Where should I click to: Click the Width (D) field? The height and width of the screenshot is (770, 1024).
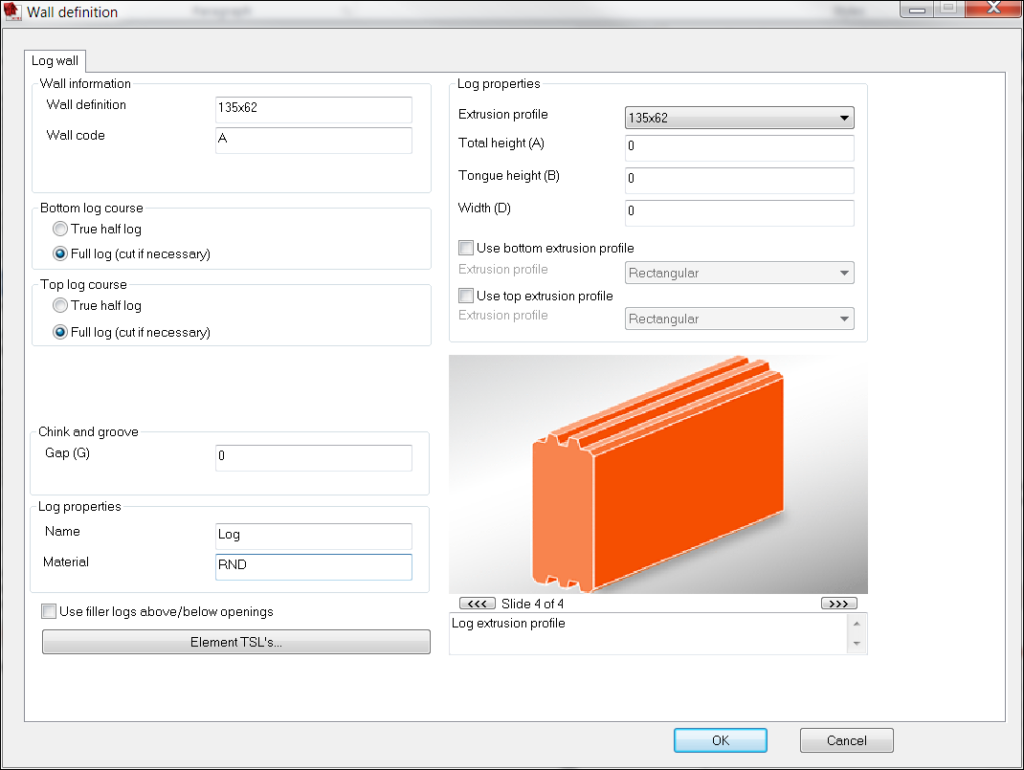739,213
